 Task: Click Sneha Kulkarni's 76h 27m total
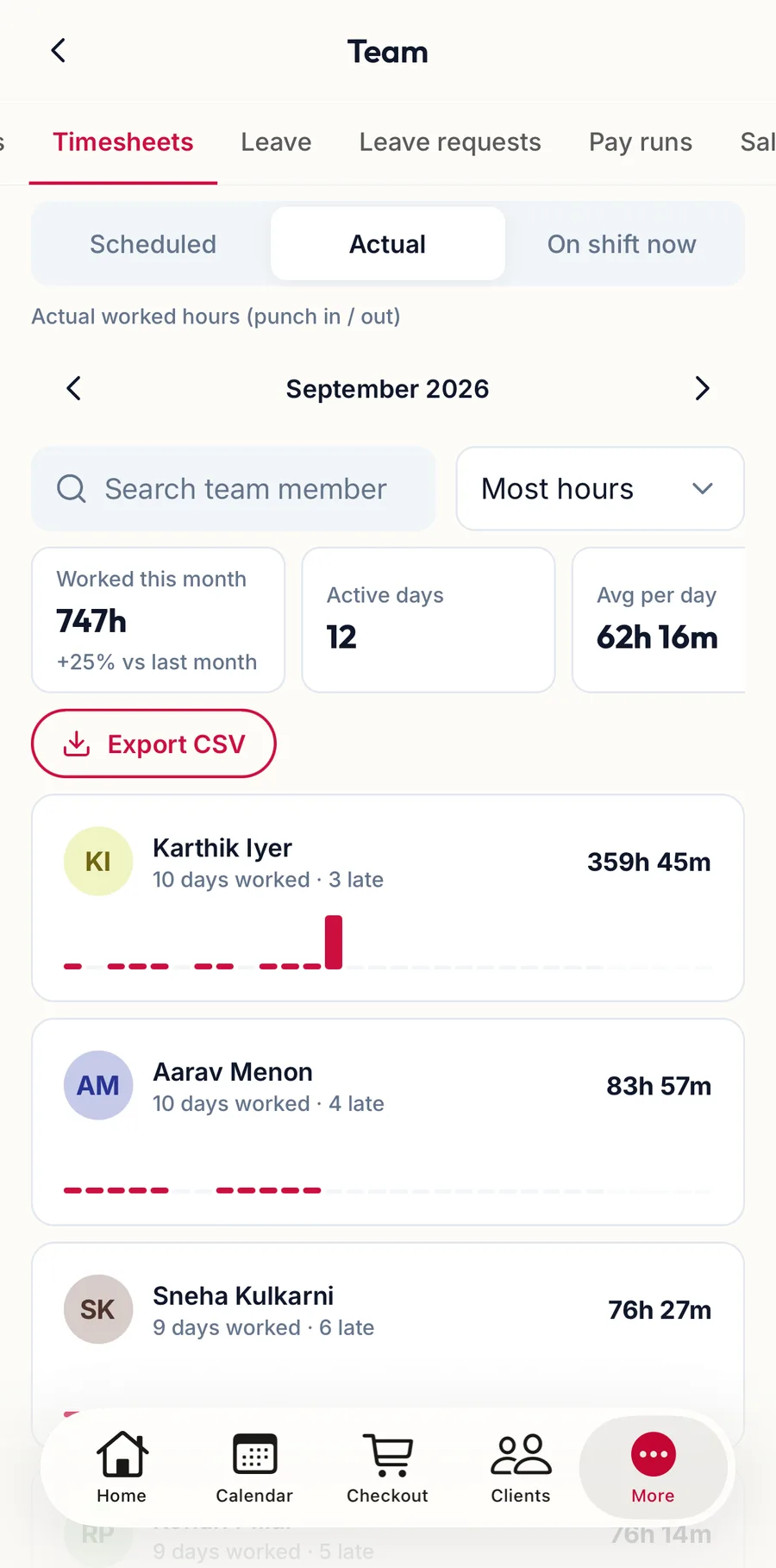tap(660, 1310)
